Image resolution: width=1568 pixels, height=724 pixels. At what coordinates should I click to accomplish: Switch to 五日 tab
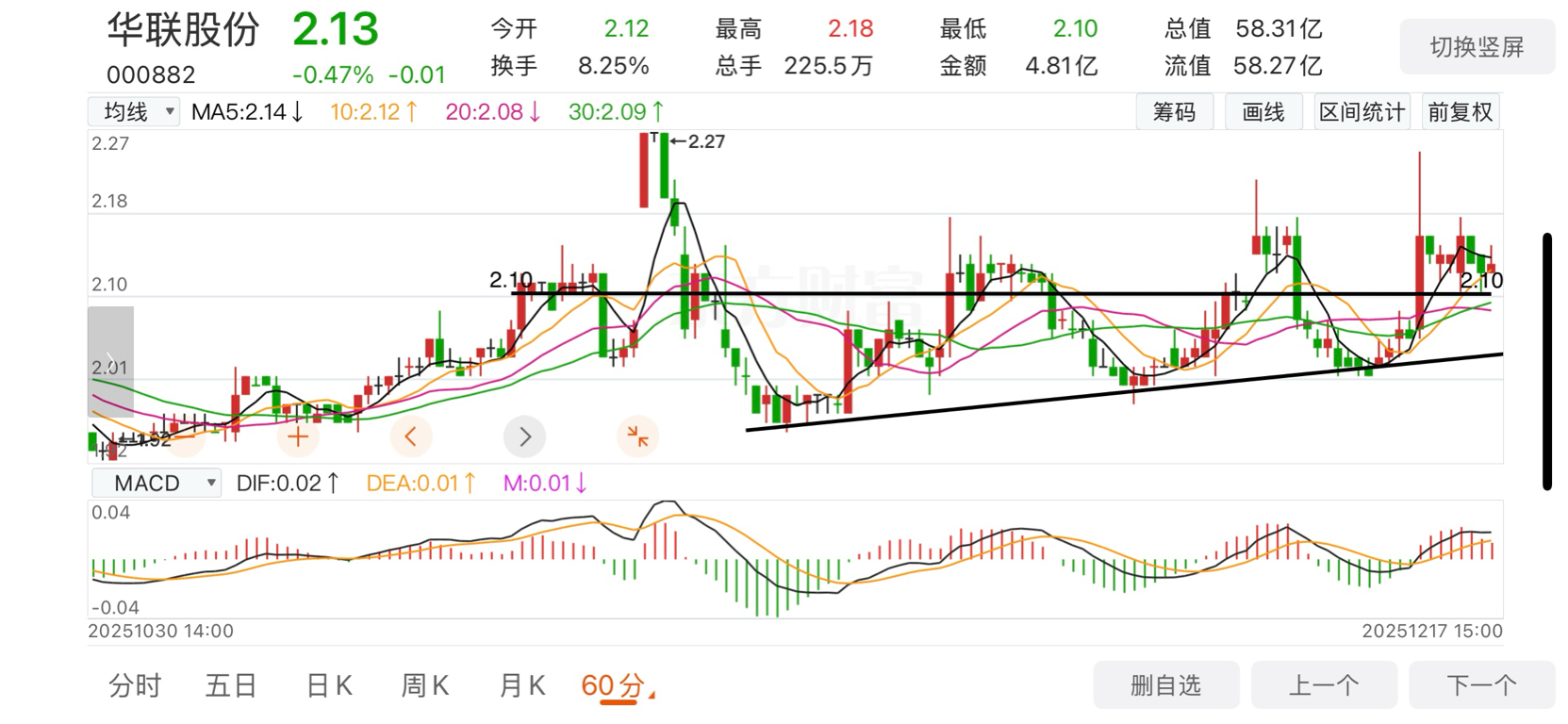231,685
